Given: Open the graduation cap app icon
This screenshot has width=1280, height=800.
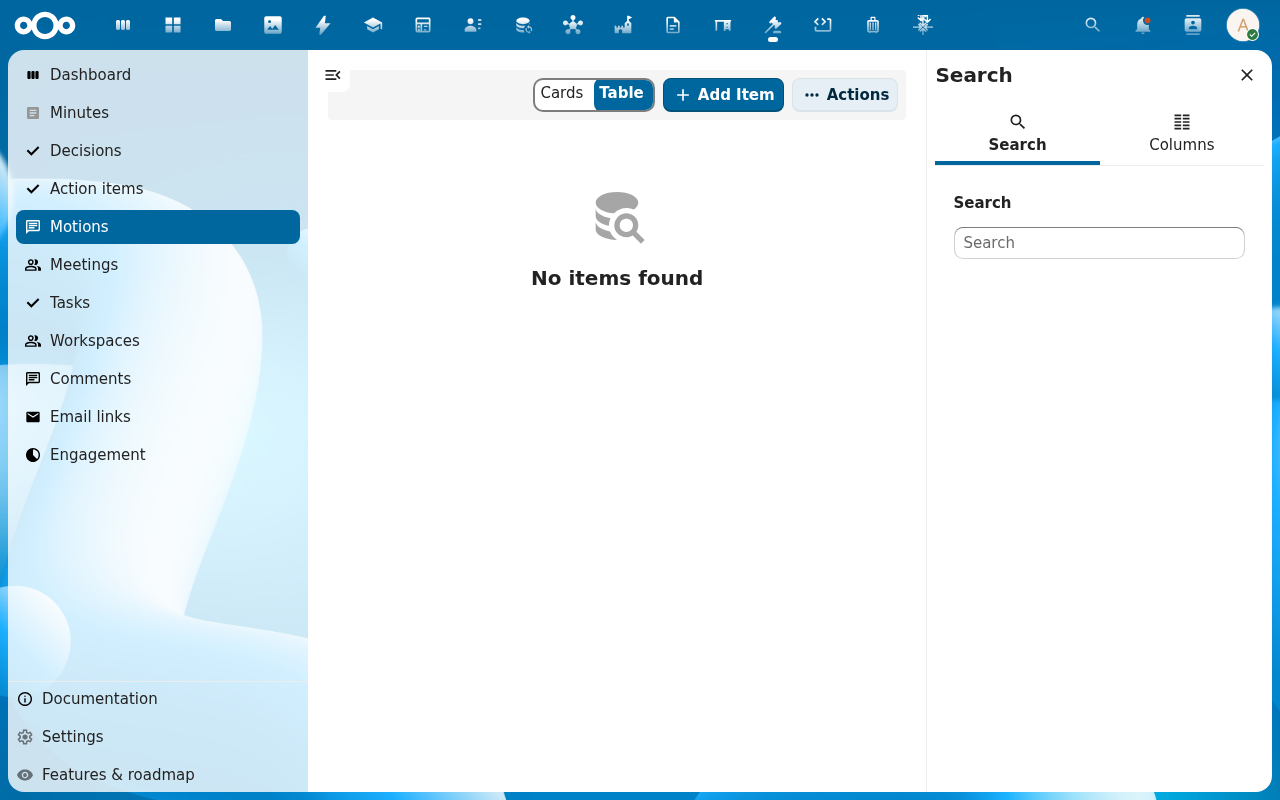Looking at the screenshot, I should (373, 25).
